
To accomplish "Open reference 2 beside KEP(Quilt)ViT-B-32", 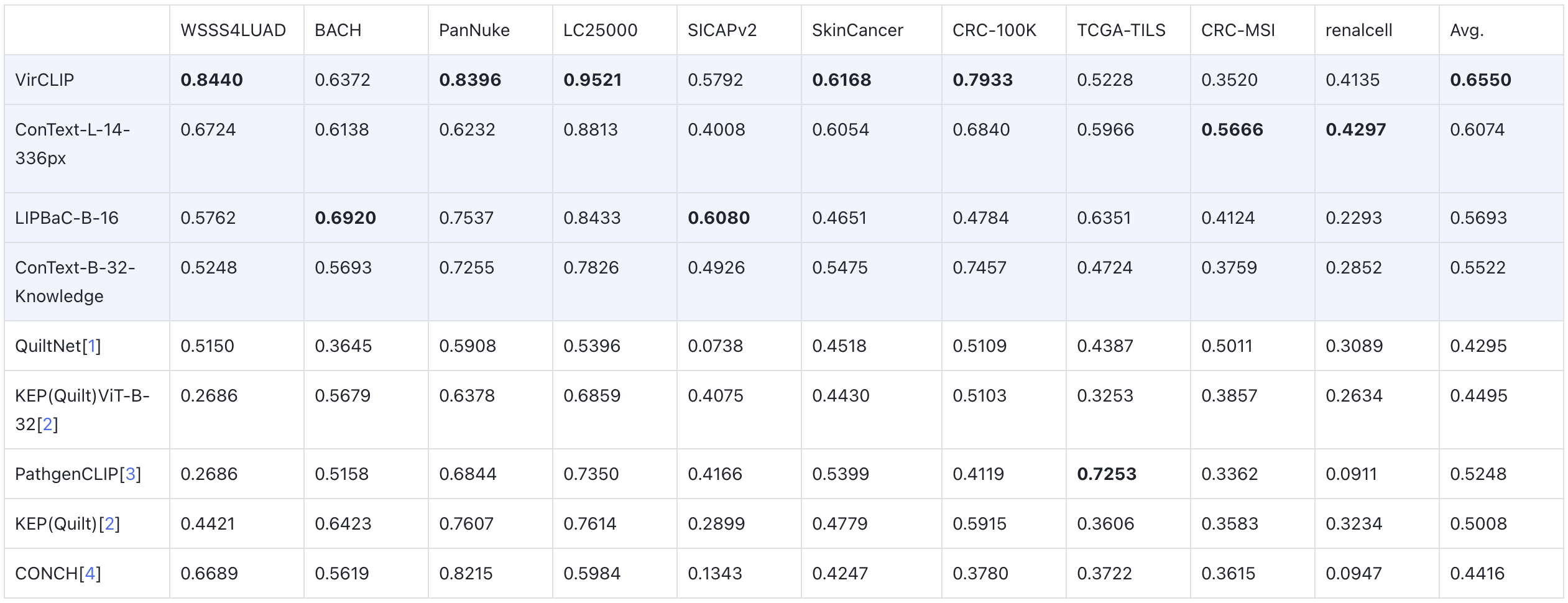I will click(x=47, y=425).
